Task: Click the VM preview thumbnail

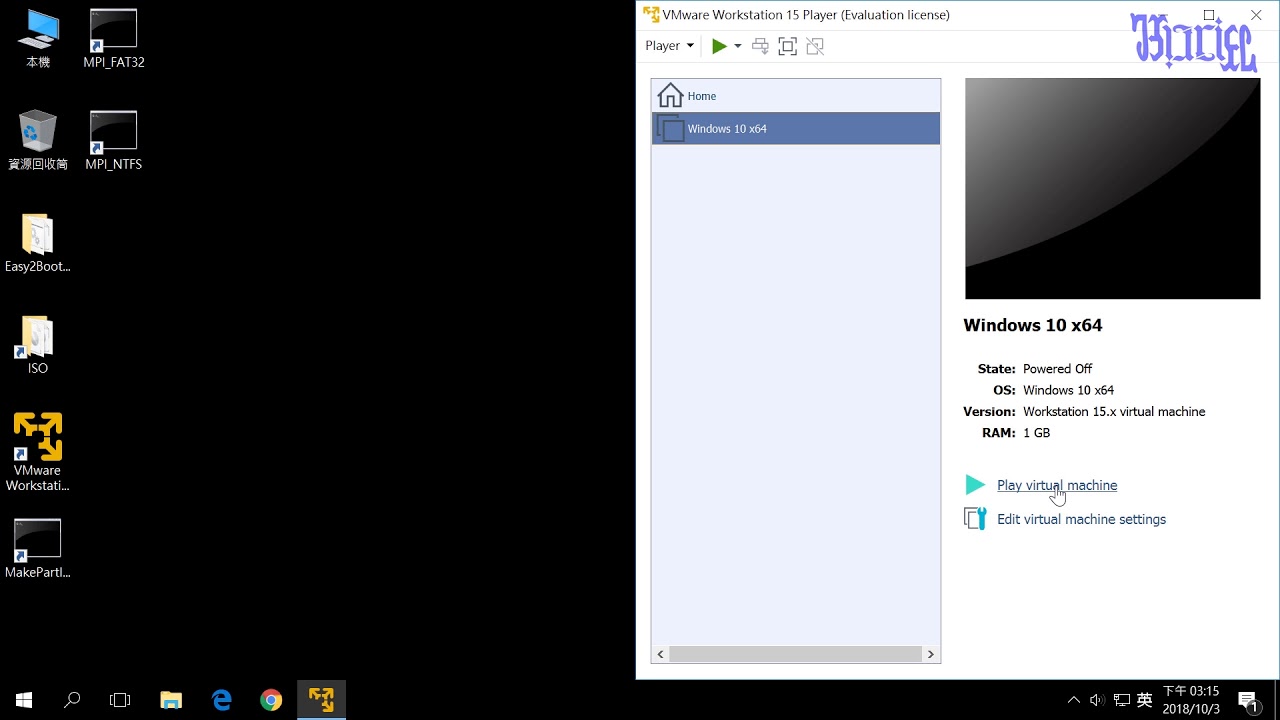Action: pos(1112,189)
